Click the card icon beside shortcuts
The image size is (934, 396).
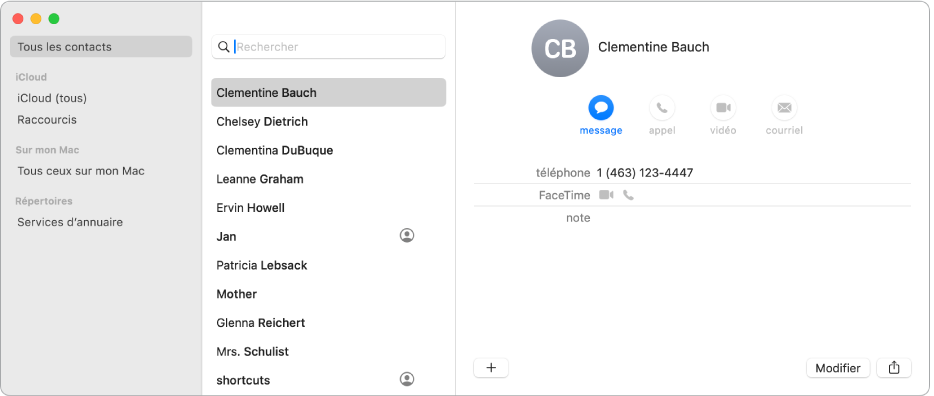coord(407,379)
